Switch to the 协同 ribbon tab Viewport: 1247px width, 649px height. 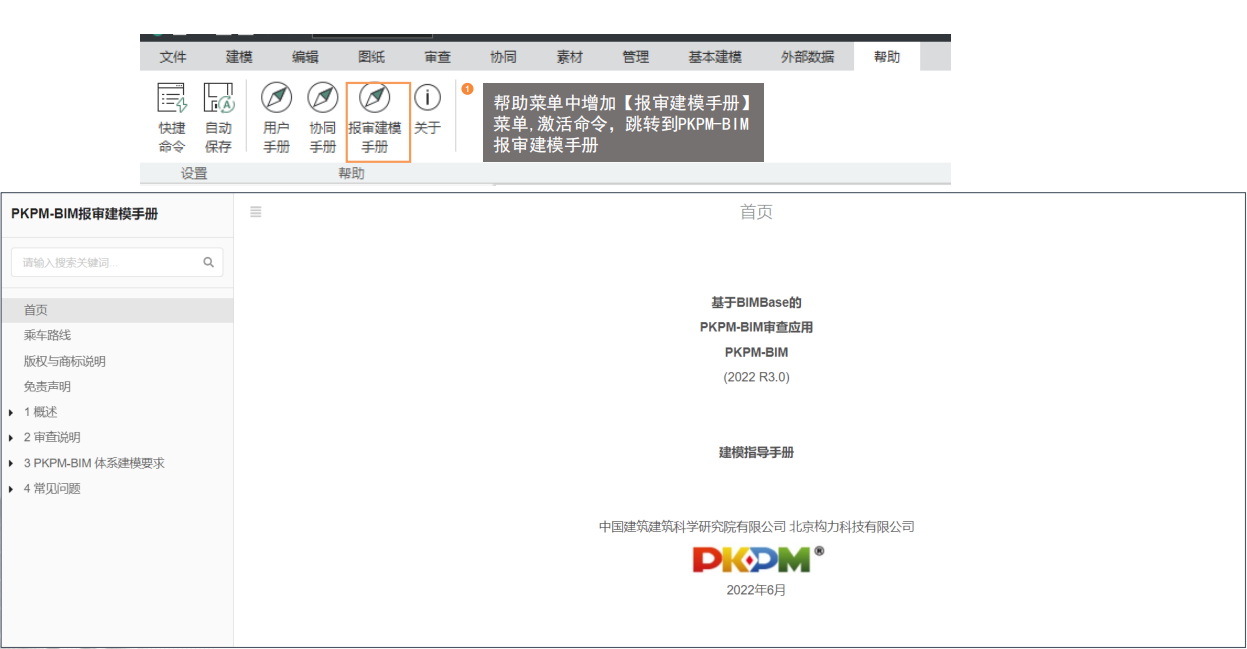pos(503,57)
